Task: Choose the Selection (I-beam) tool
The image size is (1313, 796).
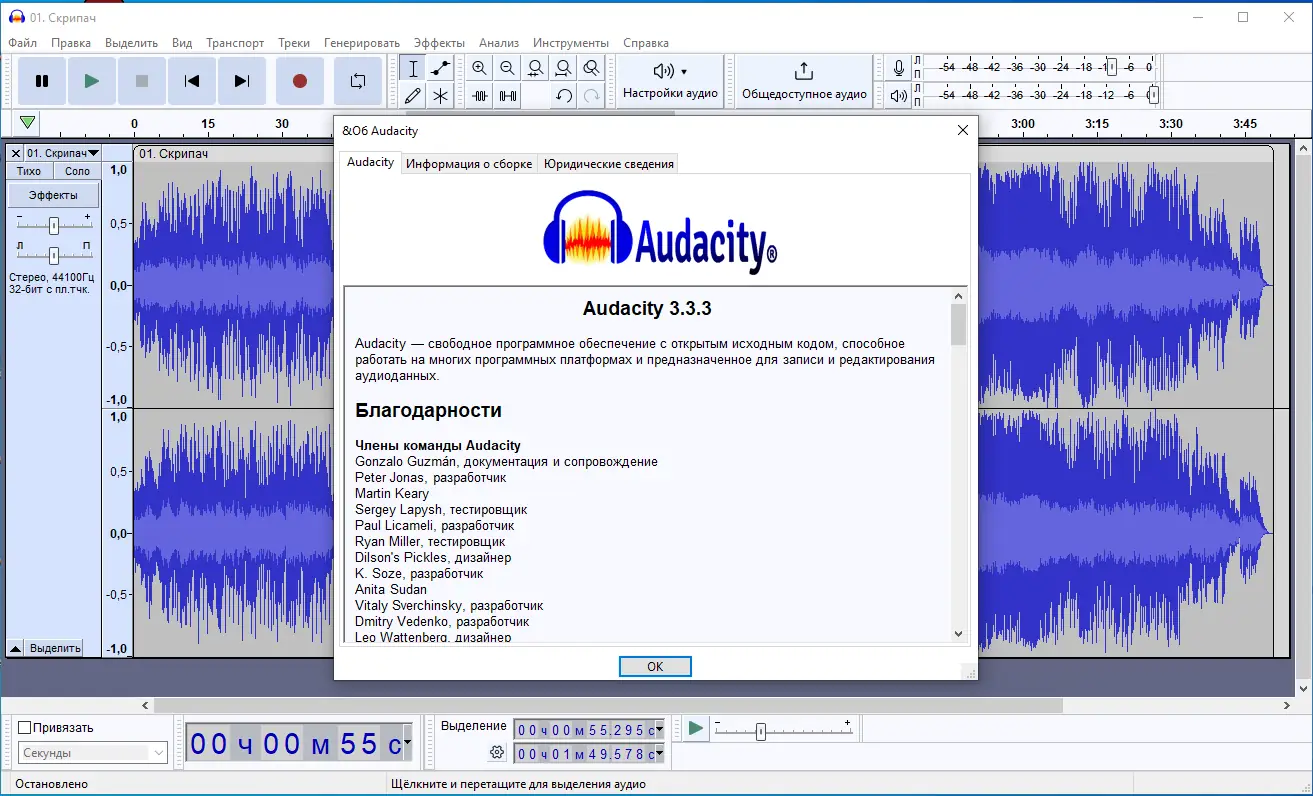Action: 413,68
